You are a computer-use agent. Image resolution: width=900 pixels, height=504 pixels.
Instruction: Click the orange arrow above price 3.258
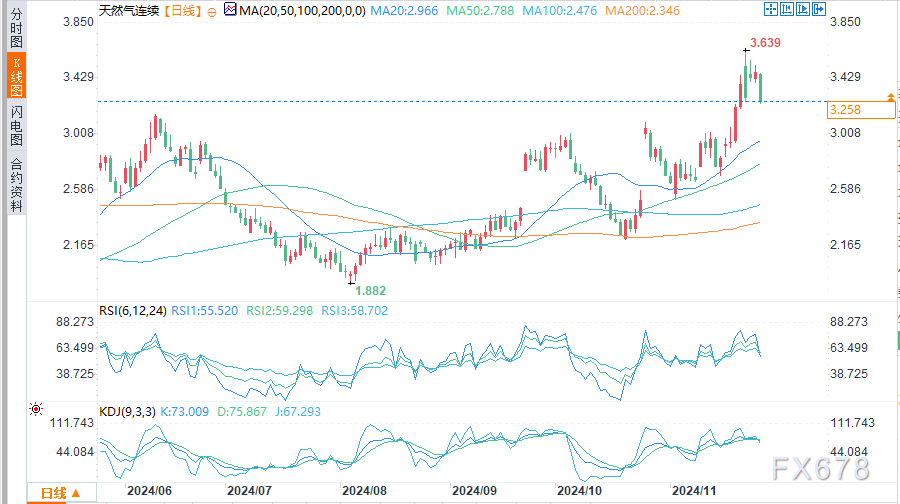coord(890,96)
